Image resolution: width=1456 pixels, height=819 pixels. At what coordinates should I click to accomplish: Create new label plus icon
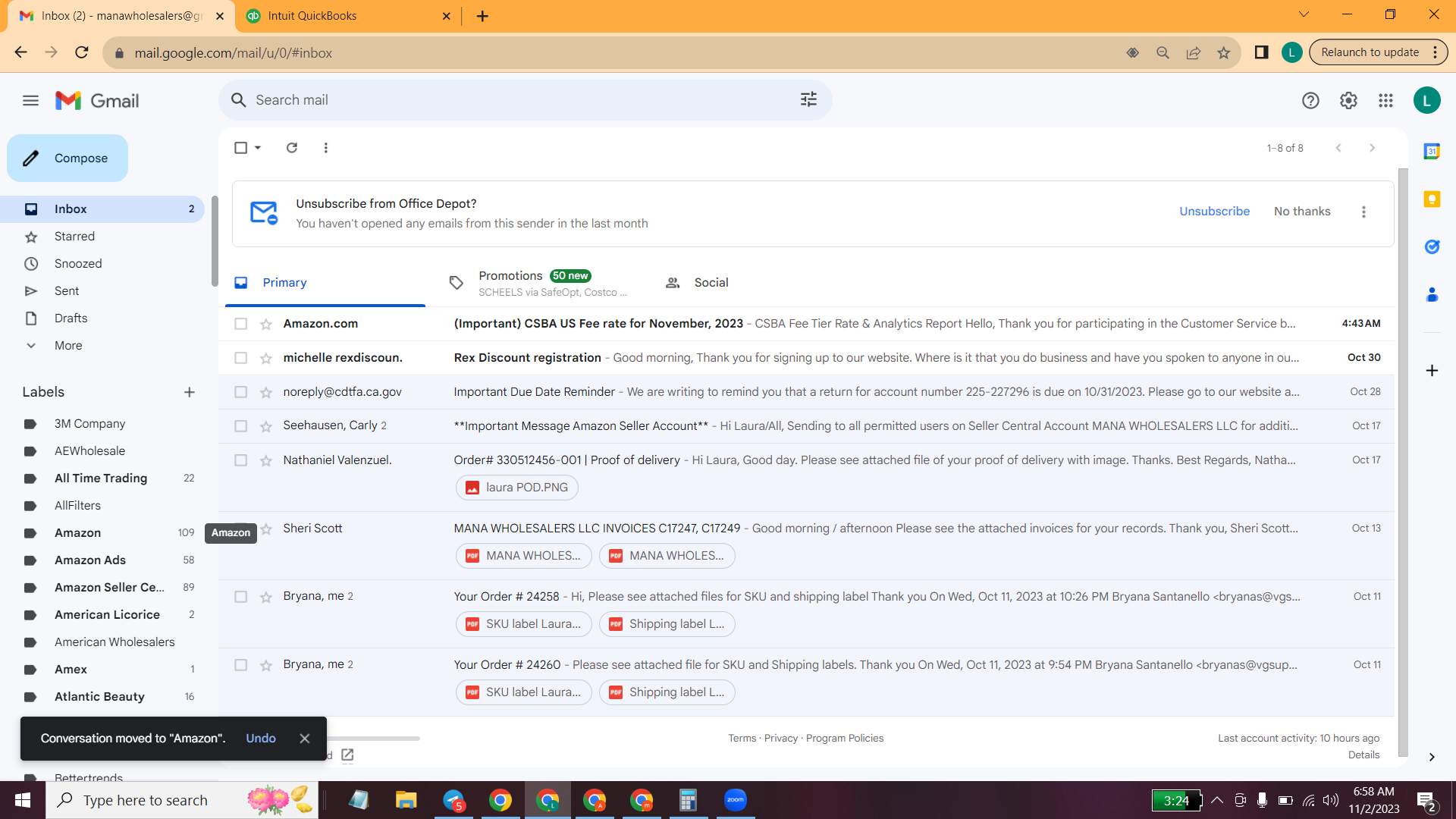pos(190,392)
